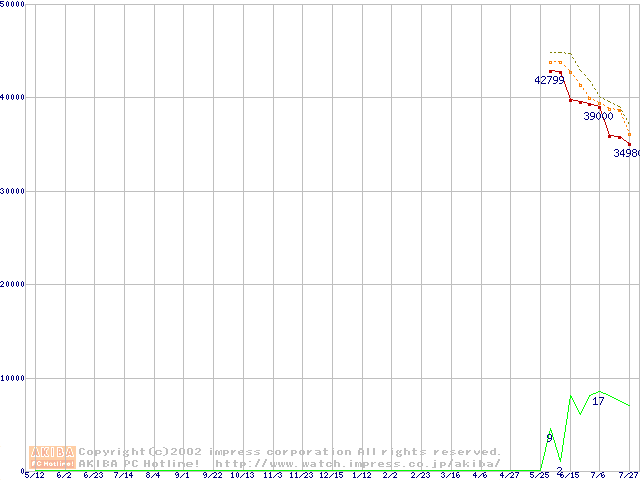Click the 10000 y-axis label
Viewport: 640px width, 480px height.
14,378
